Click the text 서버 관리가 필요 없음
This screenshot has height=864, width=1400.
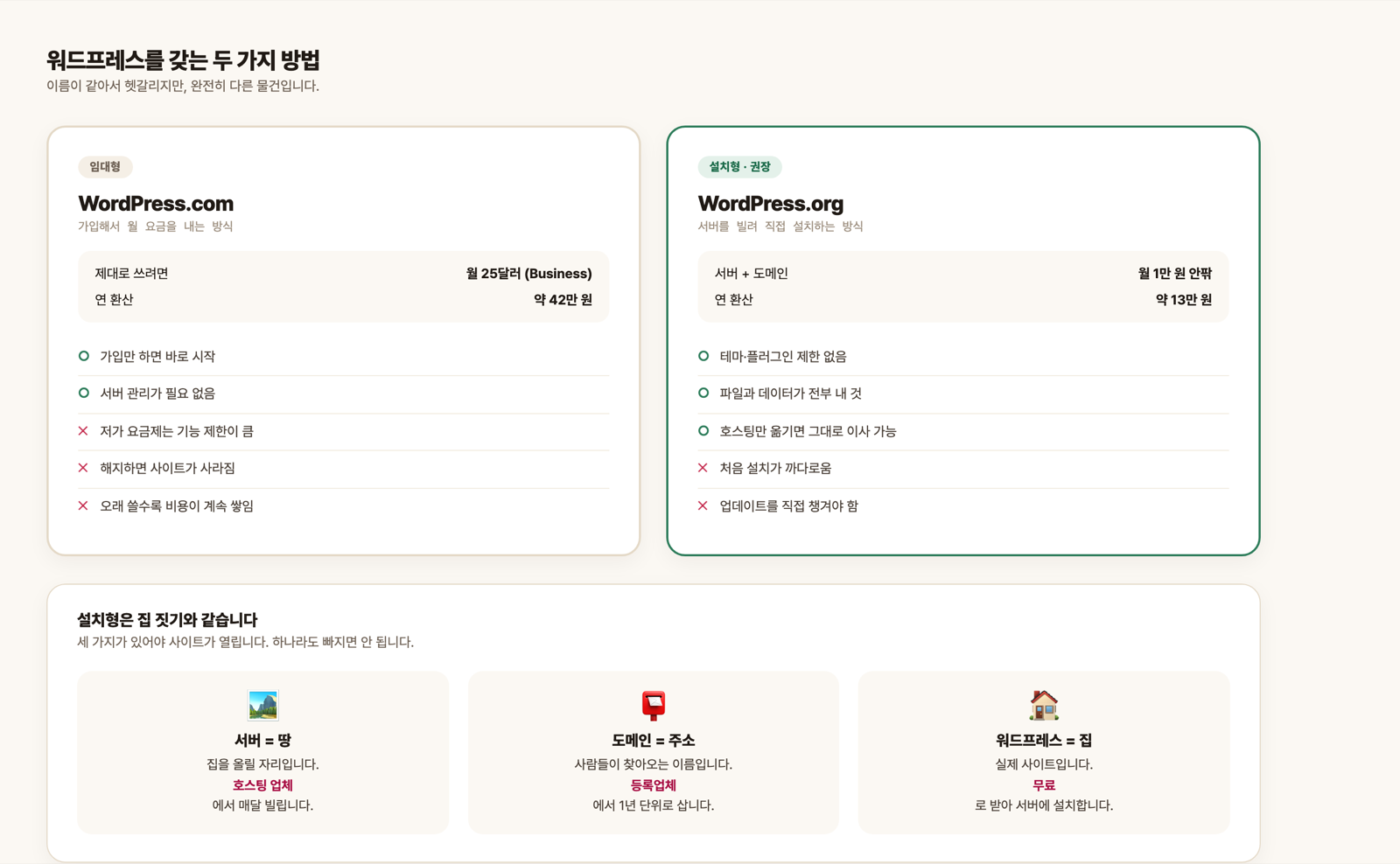[x=157, y=394]
